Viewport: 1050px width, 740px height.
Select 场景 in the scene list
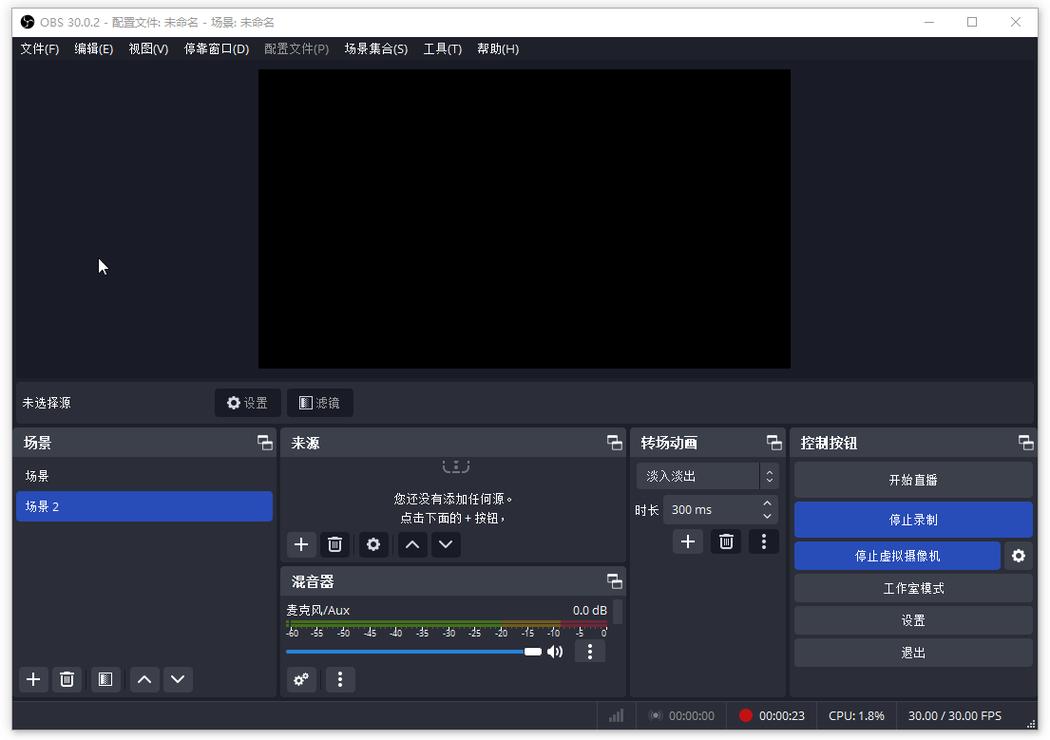pos(37,475)
